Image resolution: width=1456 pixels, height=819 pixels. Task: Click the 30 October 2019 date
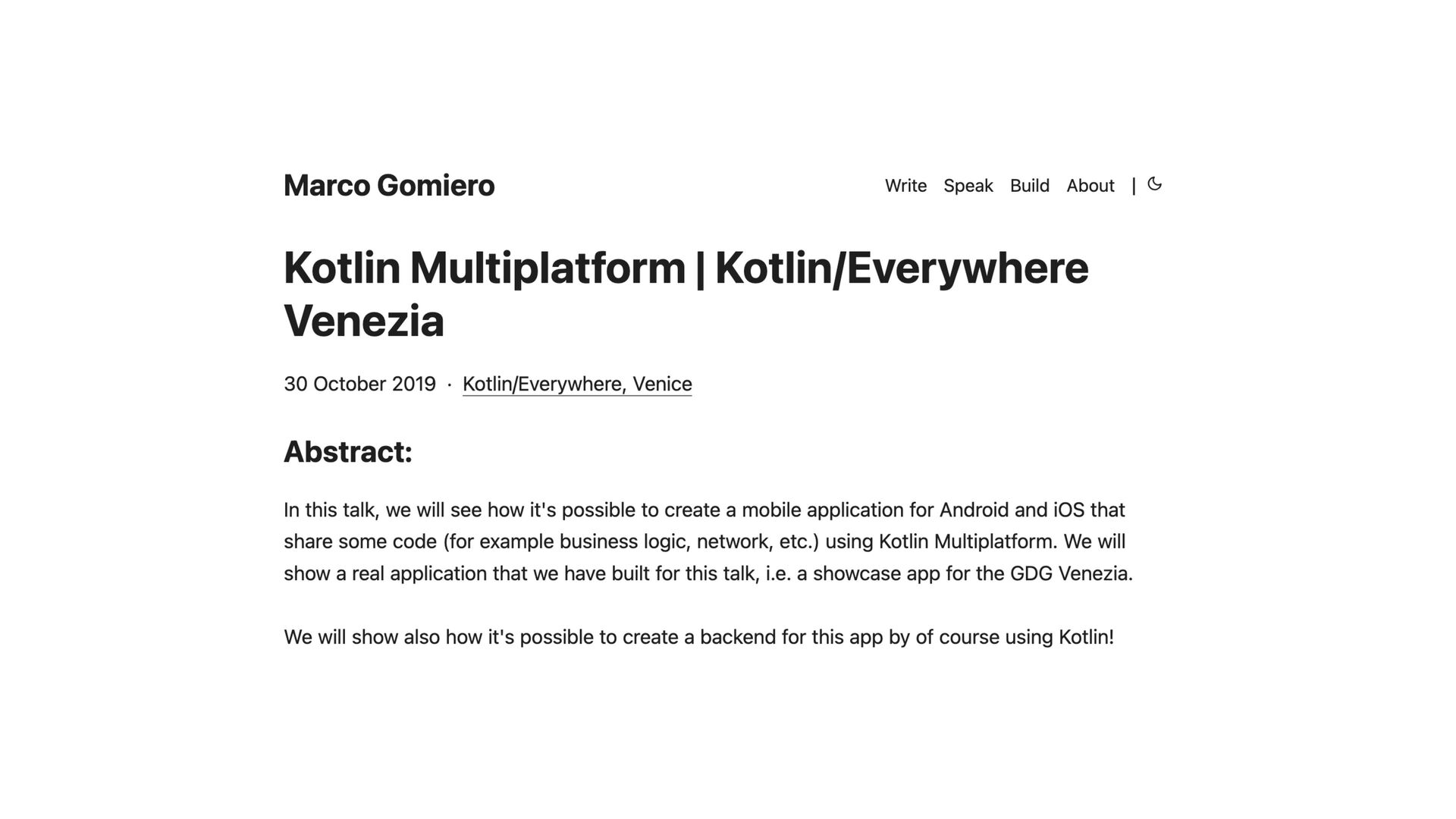pos(359,384)
